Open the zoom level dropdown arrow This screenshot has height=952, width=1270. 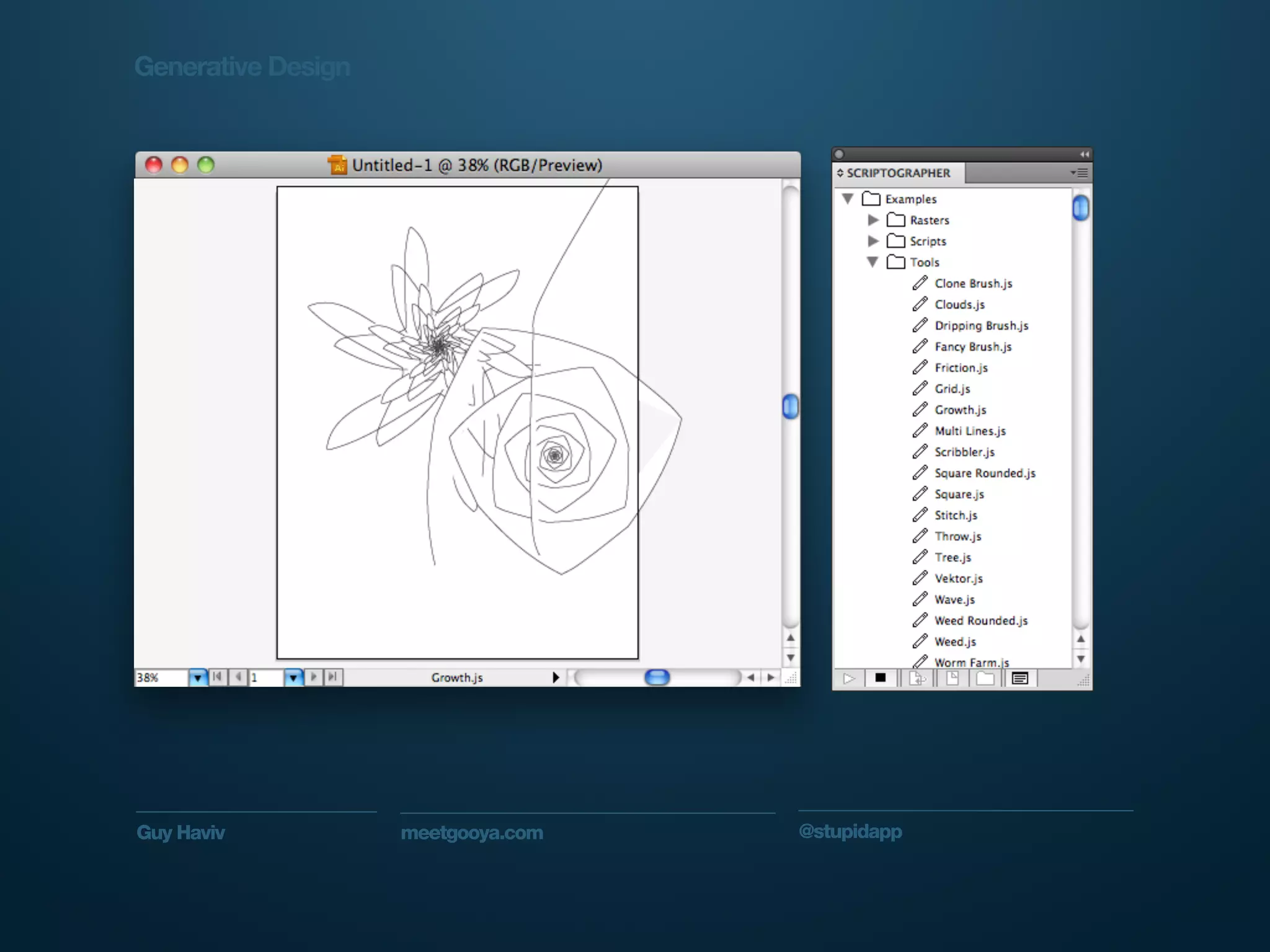pyautogui.click(x=198, y=677)
